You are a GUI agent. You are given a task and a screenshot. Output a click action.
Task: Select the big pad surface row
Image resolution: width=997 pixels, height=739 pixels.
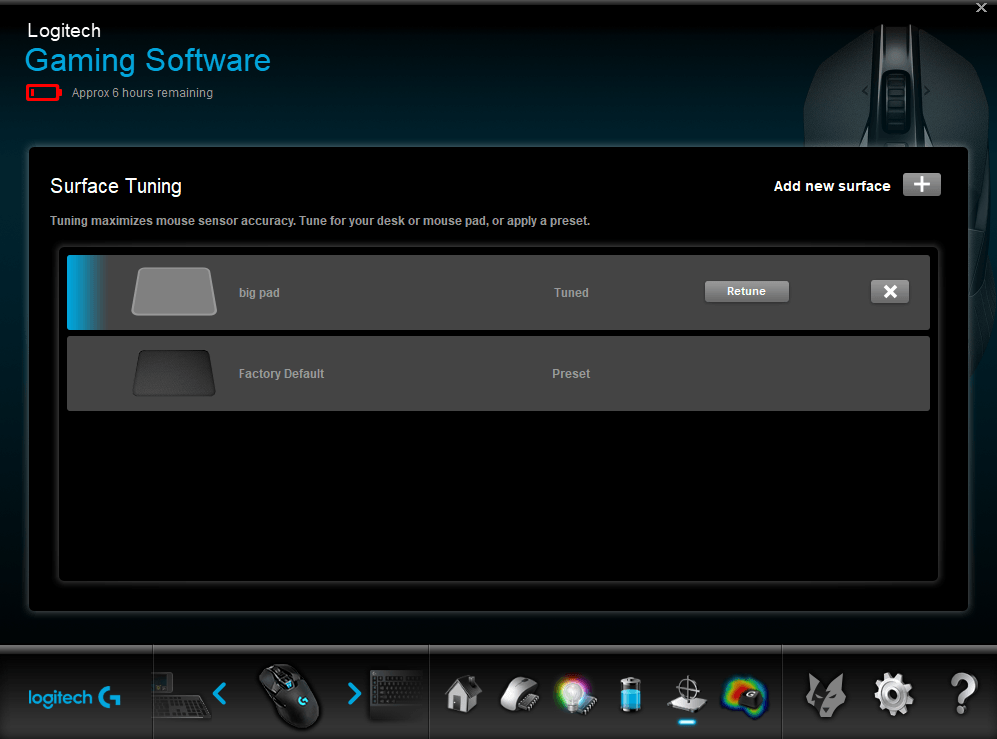(x=498, y=293)
